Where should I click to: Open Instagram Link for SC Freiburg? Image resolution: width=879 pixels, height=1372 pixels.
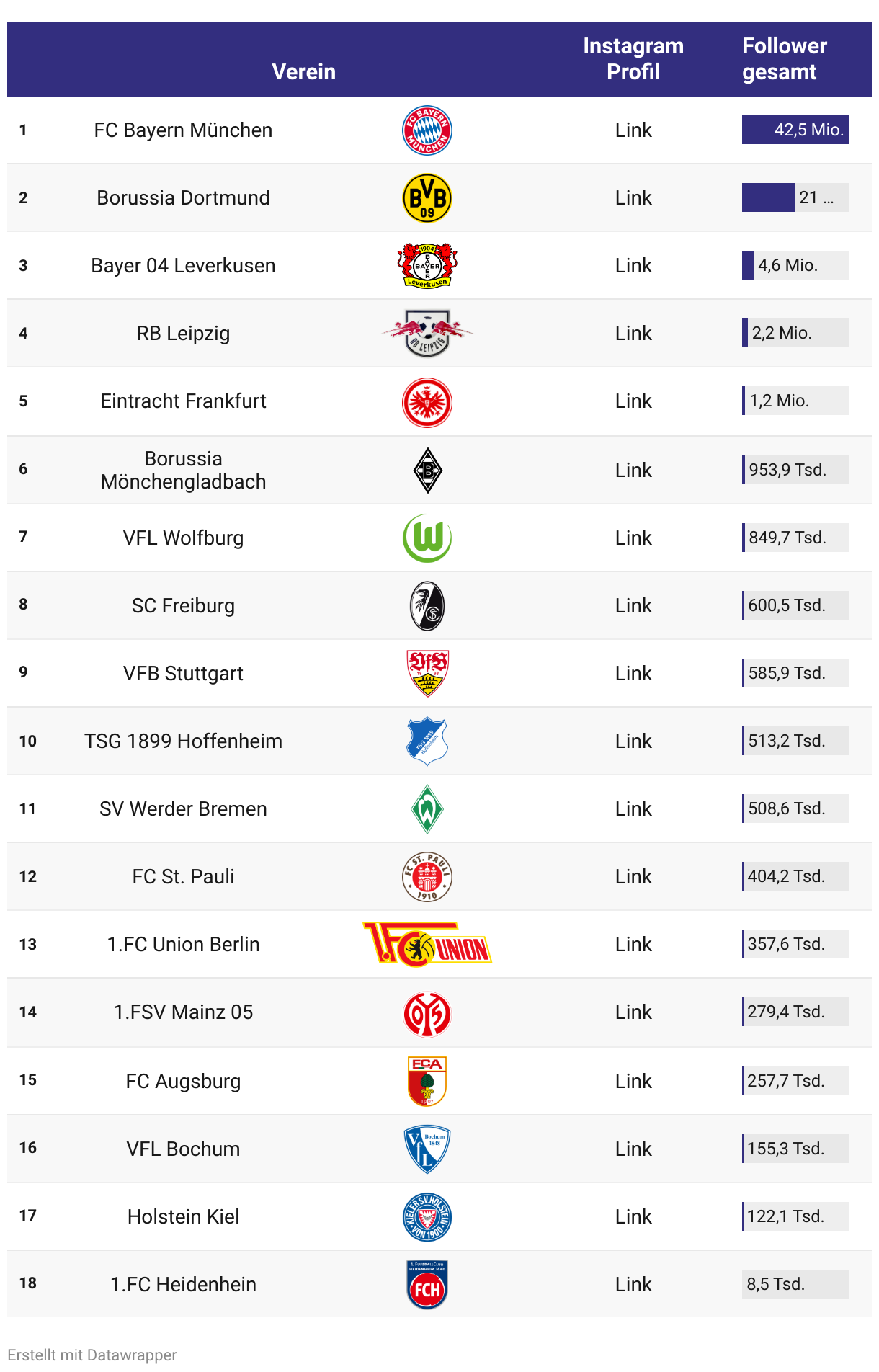click(633, 606)
